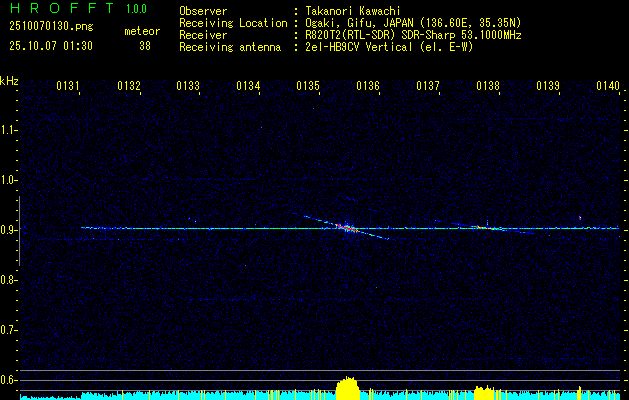Click the 0132 time marker
Image resolution: width=629 pixels, height=400 pixels.
pyautogui.click(x=129, y=86)
